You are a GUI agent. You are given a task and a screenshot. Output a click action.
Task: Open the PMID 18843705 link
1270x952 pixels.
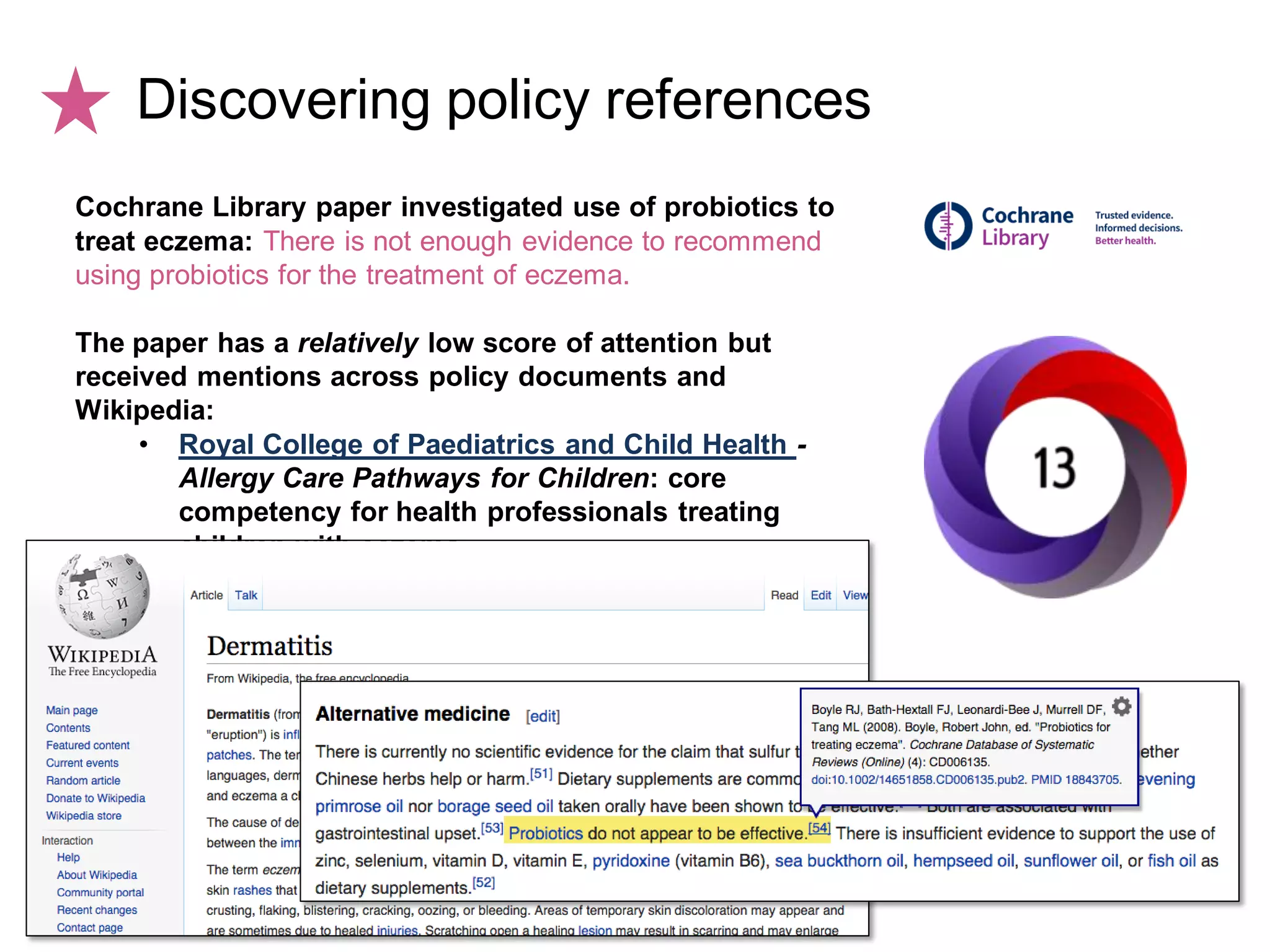tap(1075, 780)
